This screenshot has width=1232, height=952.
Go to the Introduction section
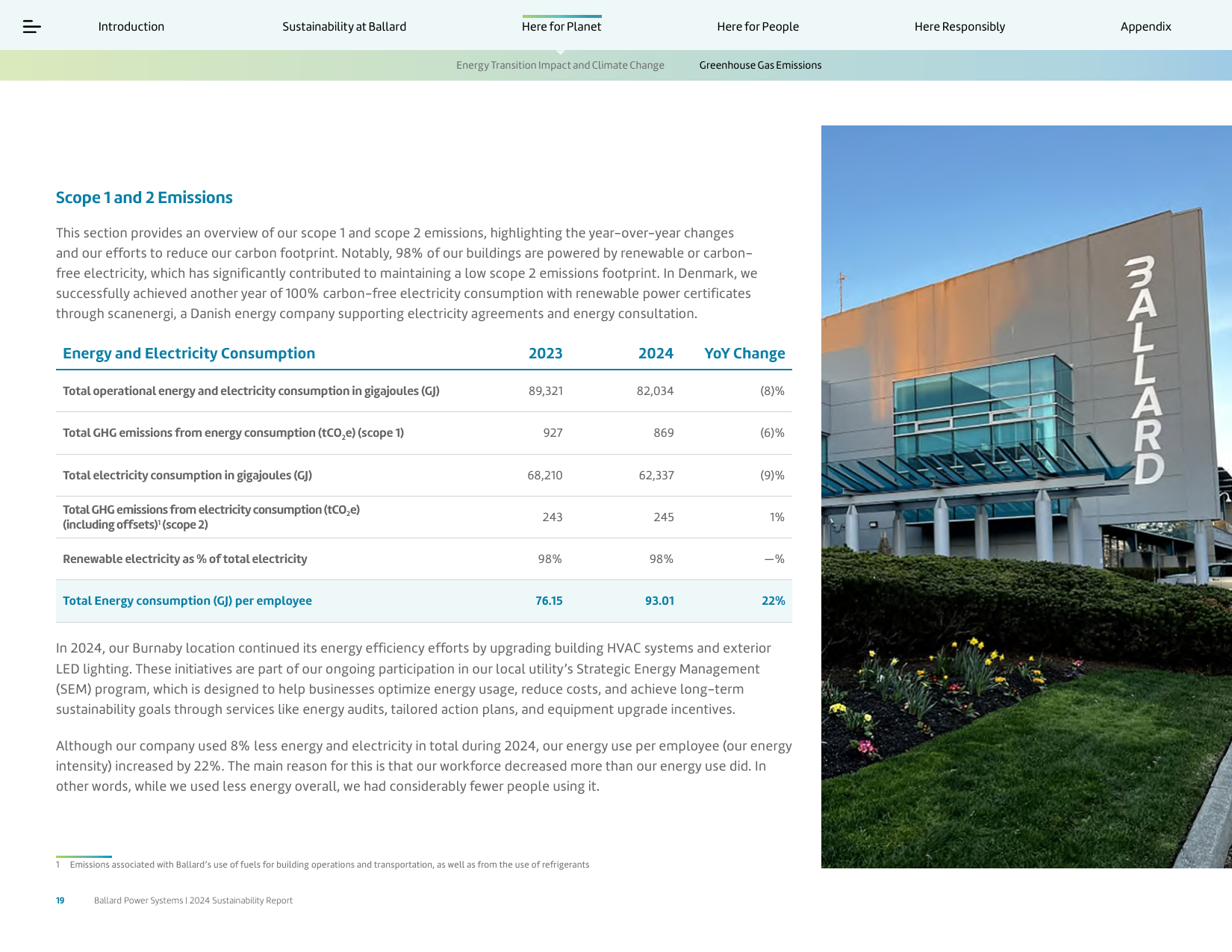coord(131,27)
